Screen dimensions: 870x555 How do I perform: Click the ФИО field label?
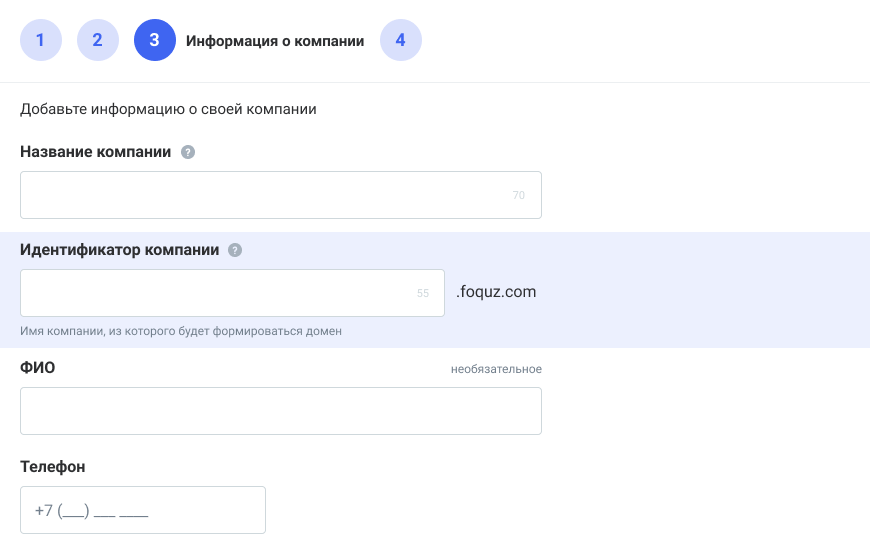pyautogui.click(x=38, y=368)
